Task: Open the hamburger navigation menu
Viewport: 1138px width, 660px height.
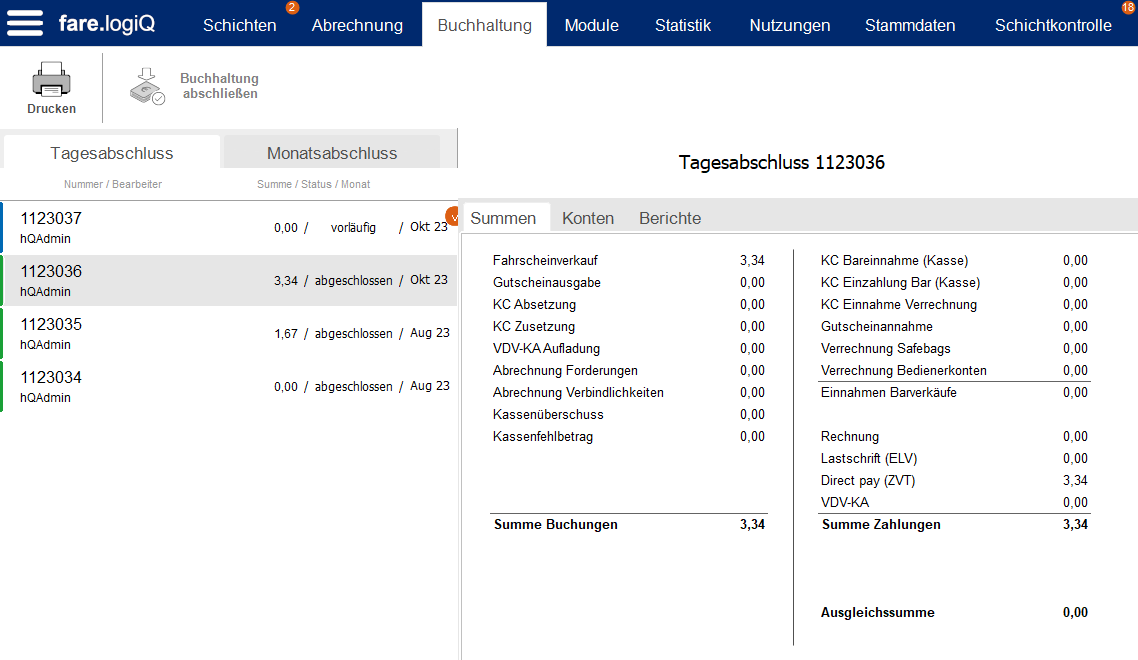Action: click(25, 24)
